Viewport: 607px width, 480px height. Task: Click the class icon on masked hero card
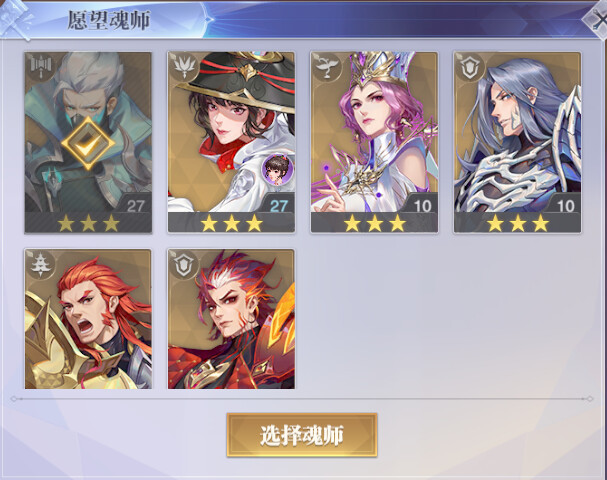40,67
